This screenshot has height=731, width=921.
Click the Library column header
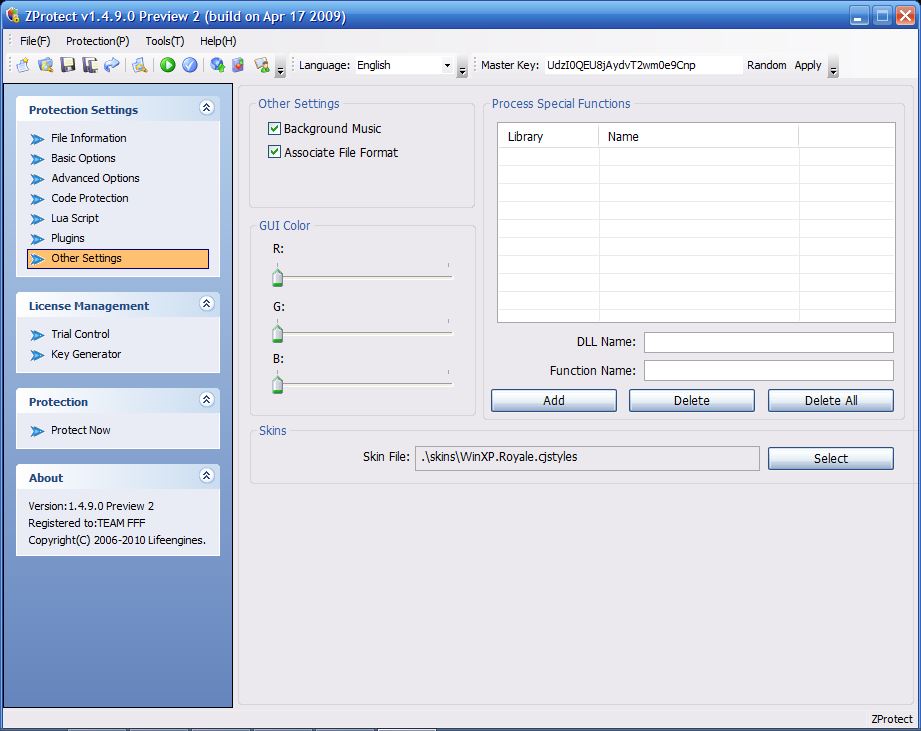(x=548, y=136)
